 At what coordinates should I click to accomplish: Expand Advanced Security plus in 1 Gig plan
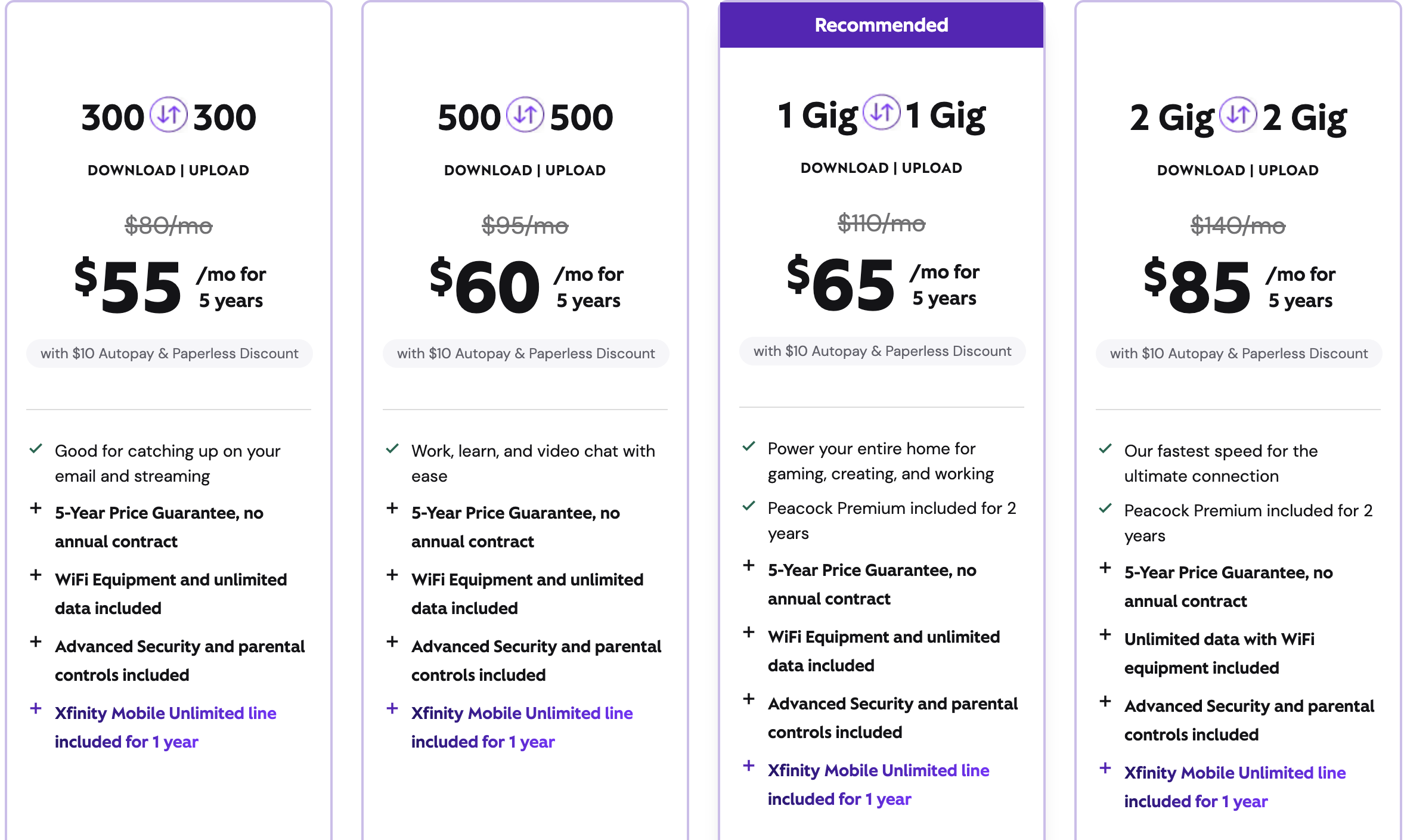[749, 699]
